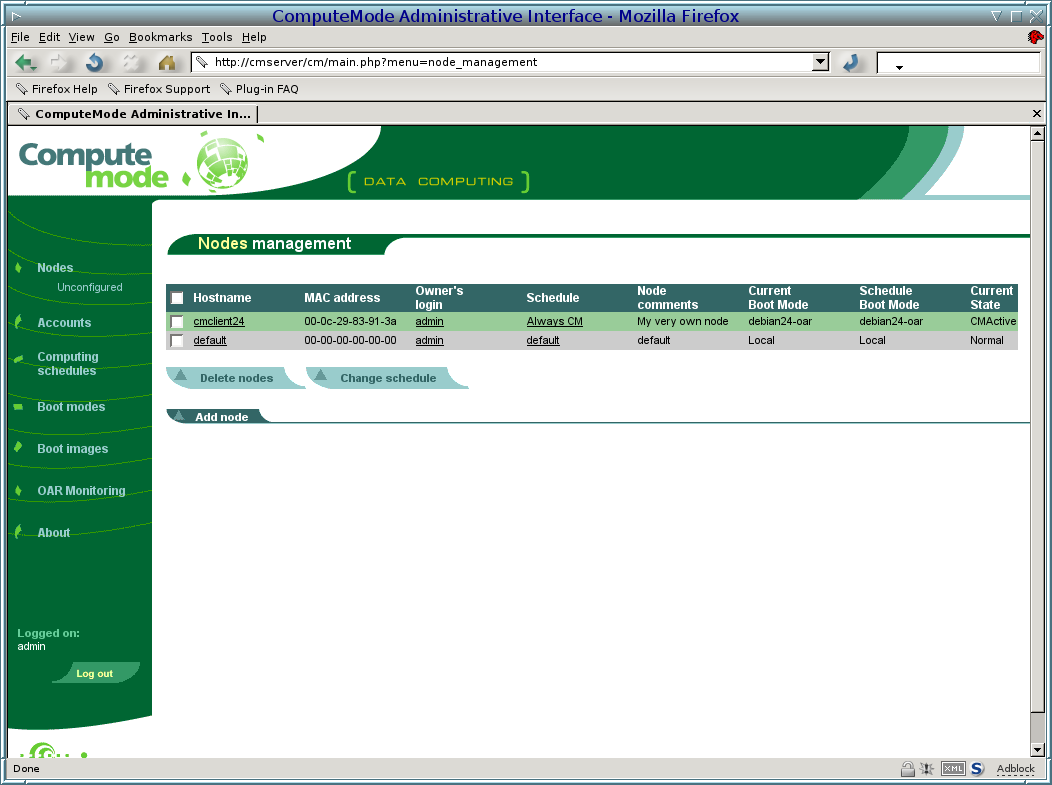Open the admin owner link for cmclient24
Screen dimensions: 1052x785
tap(429, 321)
